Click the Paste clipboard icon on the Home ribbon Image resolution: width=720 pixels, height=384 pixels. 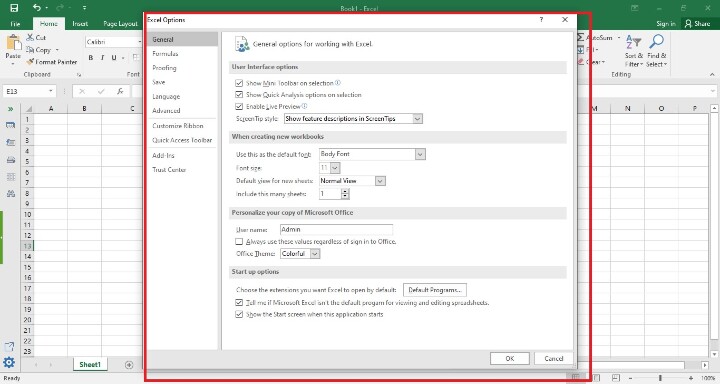click(x=13, y=43)
